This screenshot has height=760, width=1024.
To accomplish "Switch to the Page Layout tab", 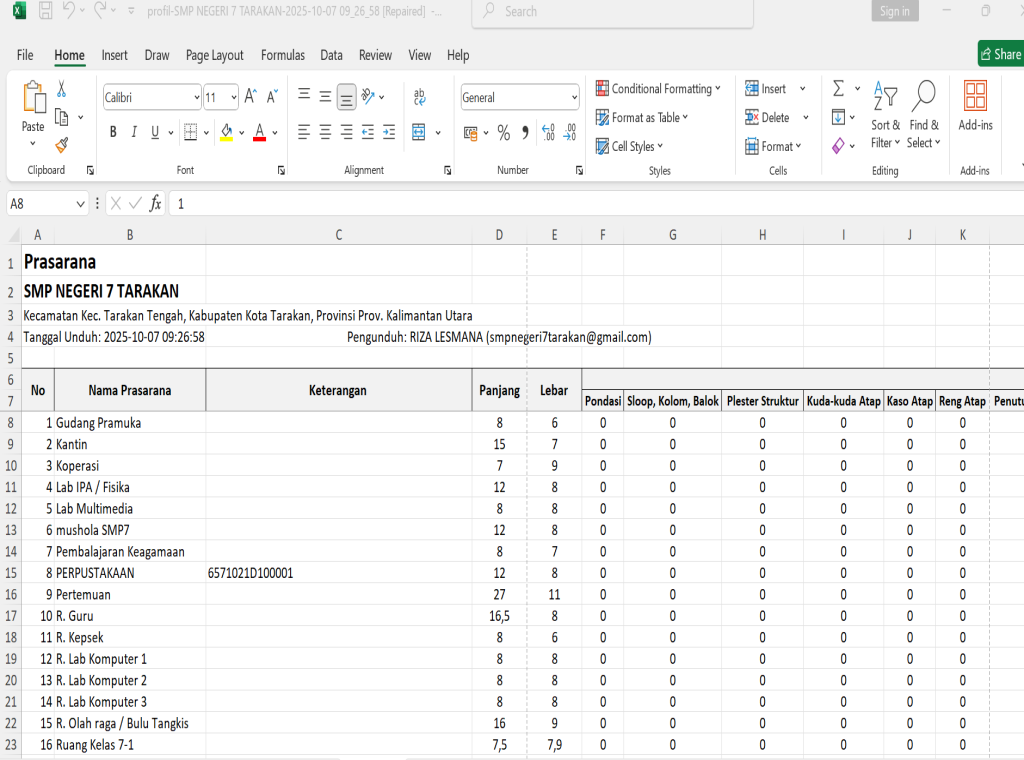I will pyautogui.click(x=214, y=55).
